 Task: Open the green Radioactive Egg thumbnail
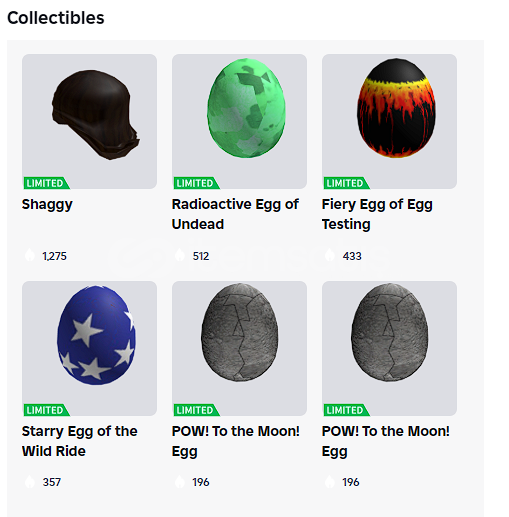239,121
